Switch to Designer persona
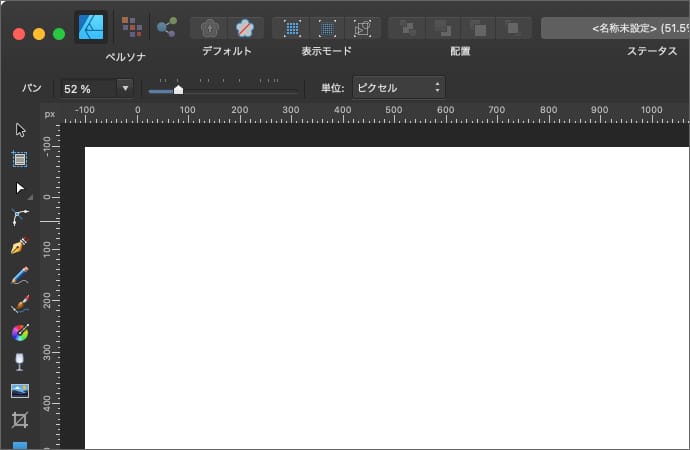 pos(92,26)
